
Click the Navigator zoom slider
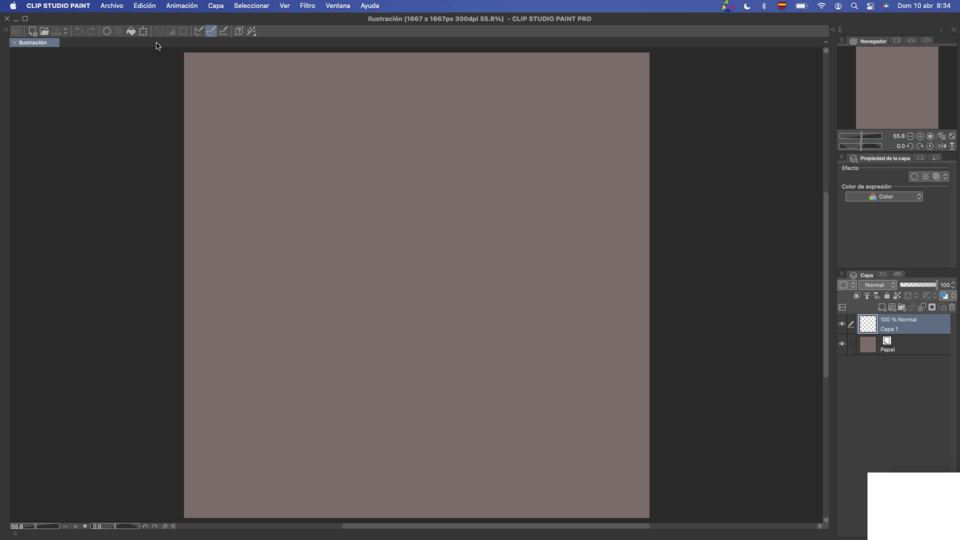pos(860,136)
